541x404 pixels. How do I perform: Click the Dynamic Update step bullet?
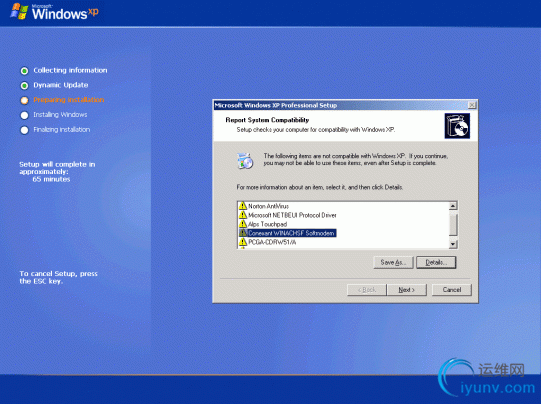click(x=24, y=85)
